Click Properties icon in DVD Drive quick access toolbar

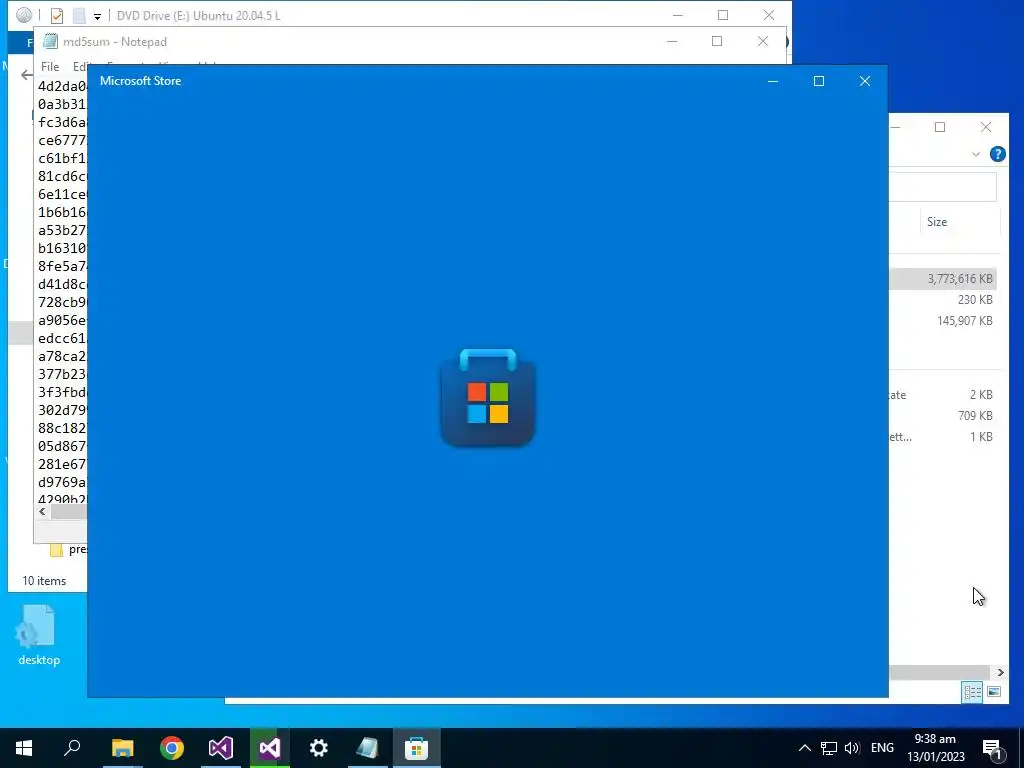pos(57,15)
